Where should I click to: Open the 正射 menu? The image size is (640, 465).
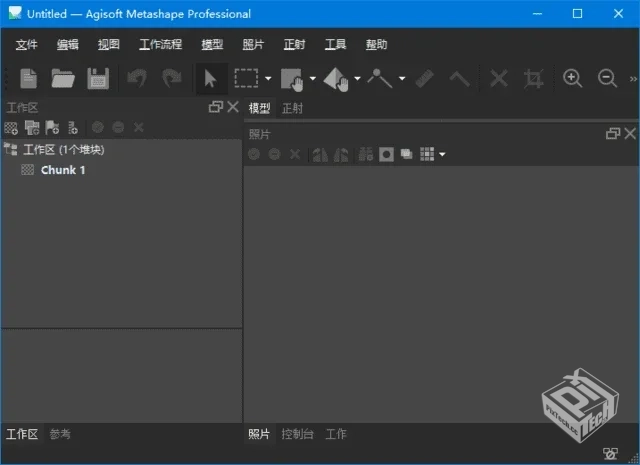tap(294, 44)
